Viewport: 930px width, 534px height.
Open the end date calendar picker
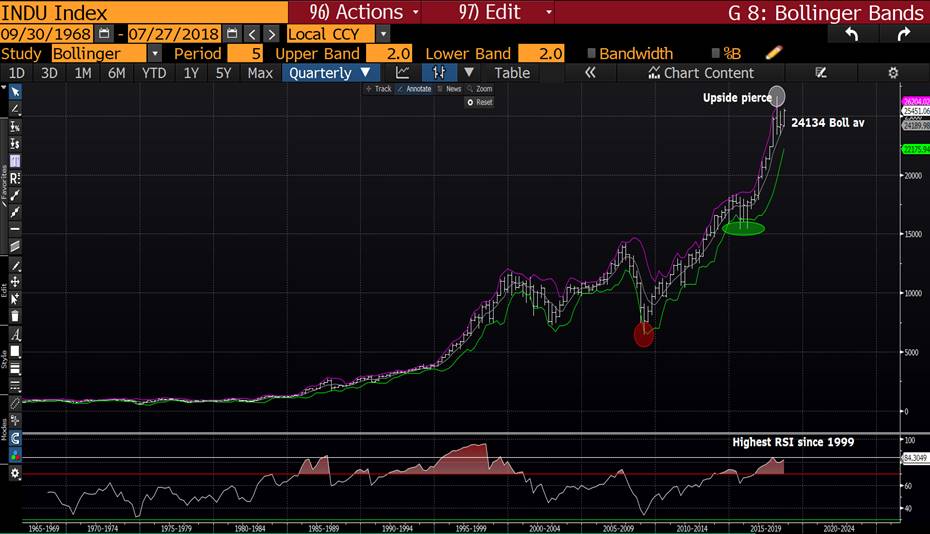232,34
